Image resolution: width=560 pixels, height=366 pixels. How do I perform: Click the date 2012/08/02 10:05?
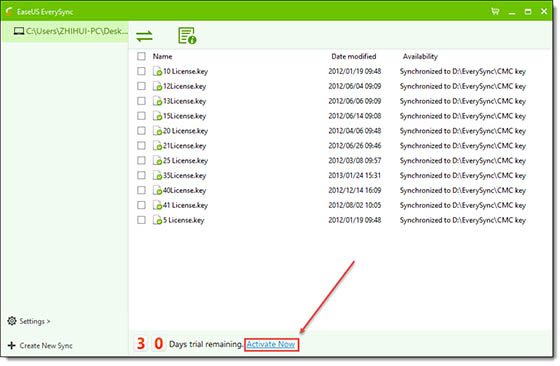click(x=355, y=205)
